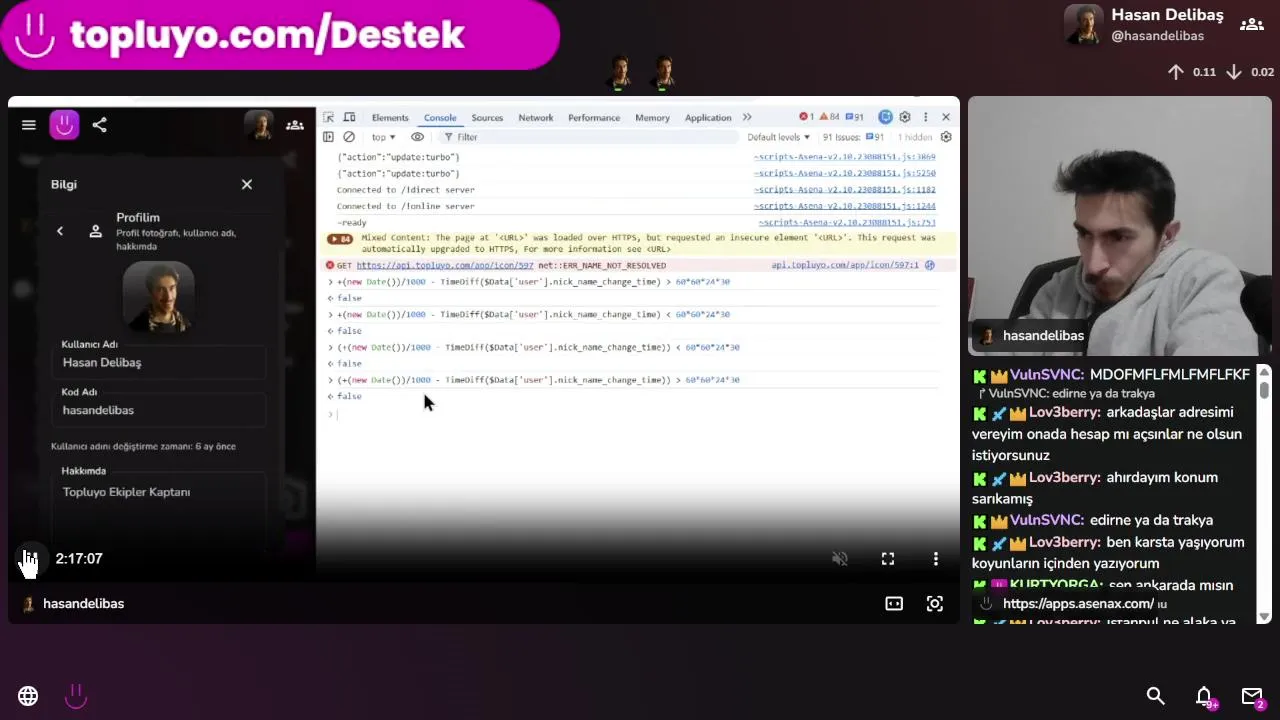Open DevTools settings gear in the DevTools tab bar
This screenshot has width=1280, height=720.
tap(905, 117)
